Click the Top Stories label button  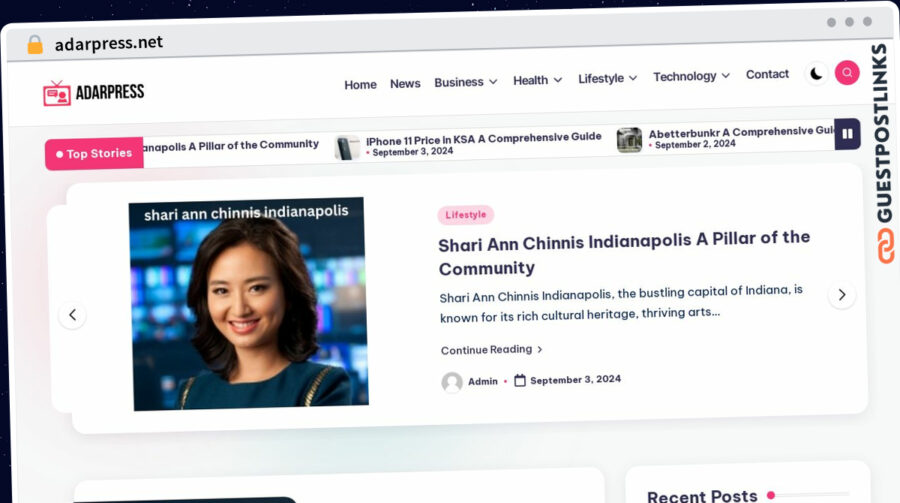pyautogui.click(x=94, y=154)
